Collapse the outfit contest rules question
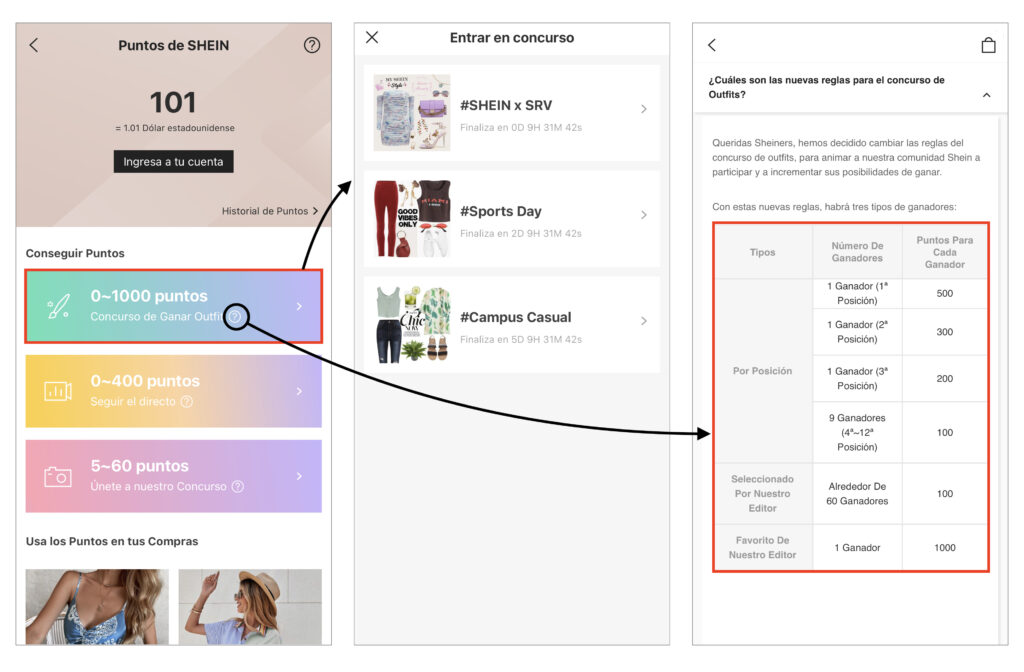This screenshot has width=1024, height=672. coord(986,95)
